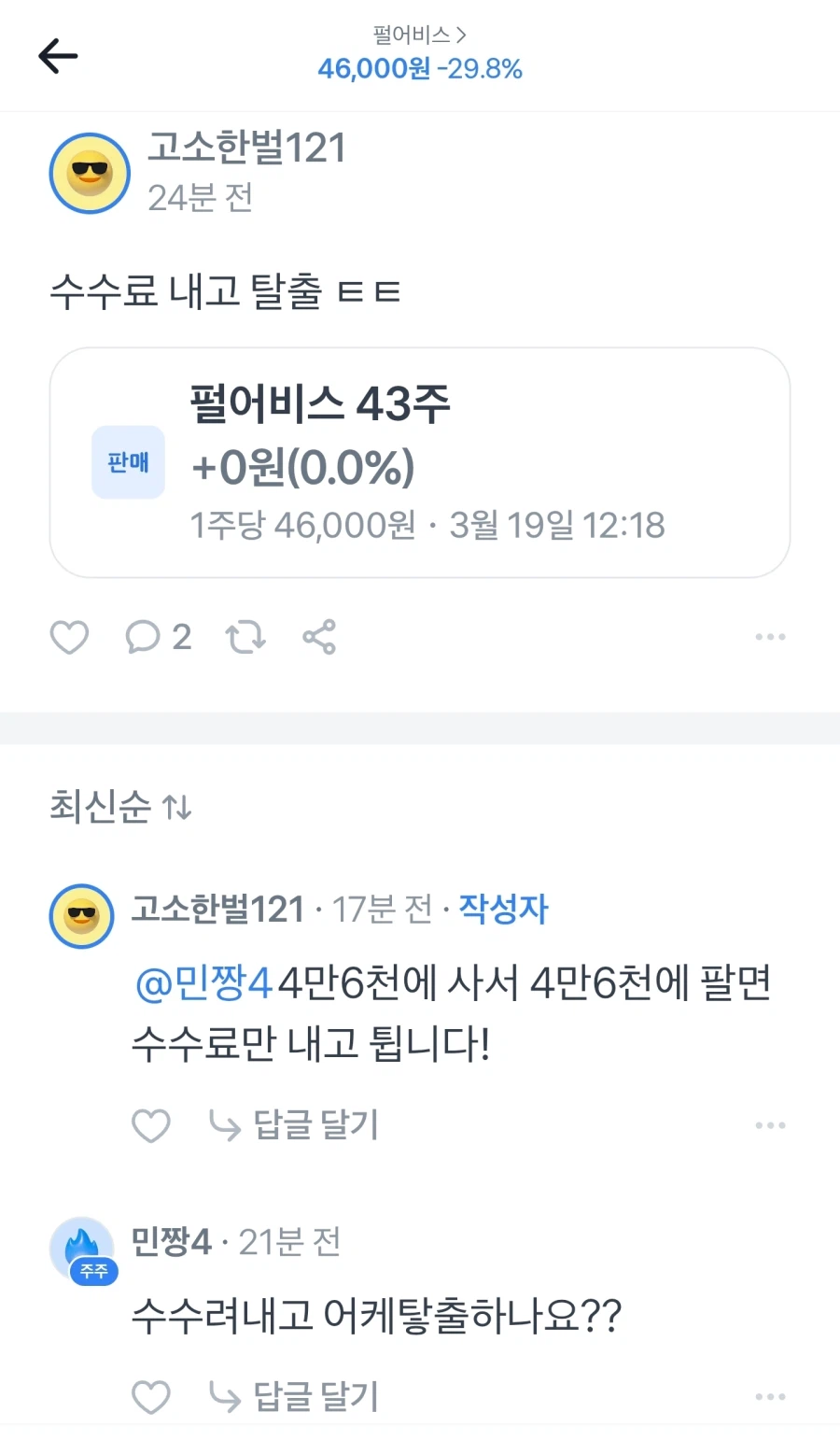Click the reply arrow icon on 민짱4's comment

[x=223, y=1397]
